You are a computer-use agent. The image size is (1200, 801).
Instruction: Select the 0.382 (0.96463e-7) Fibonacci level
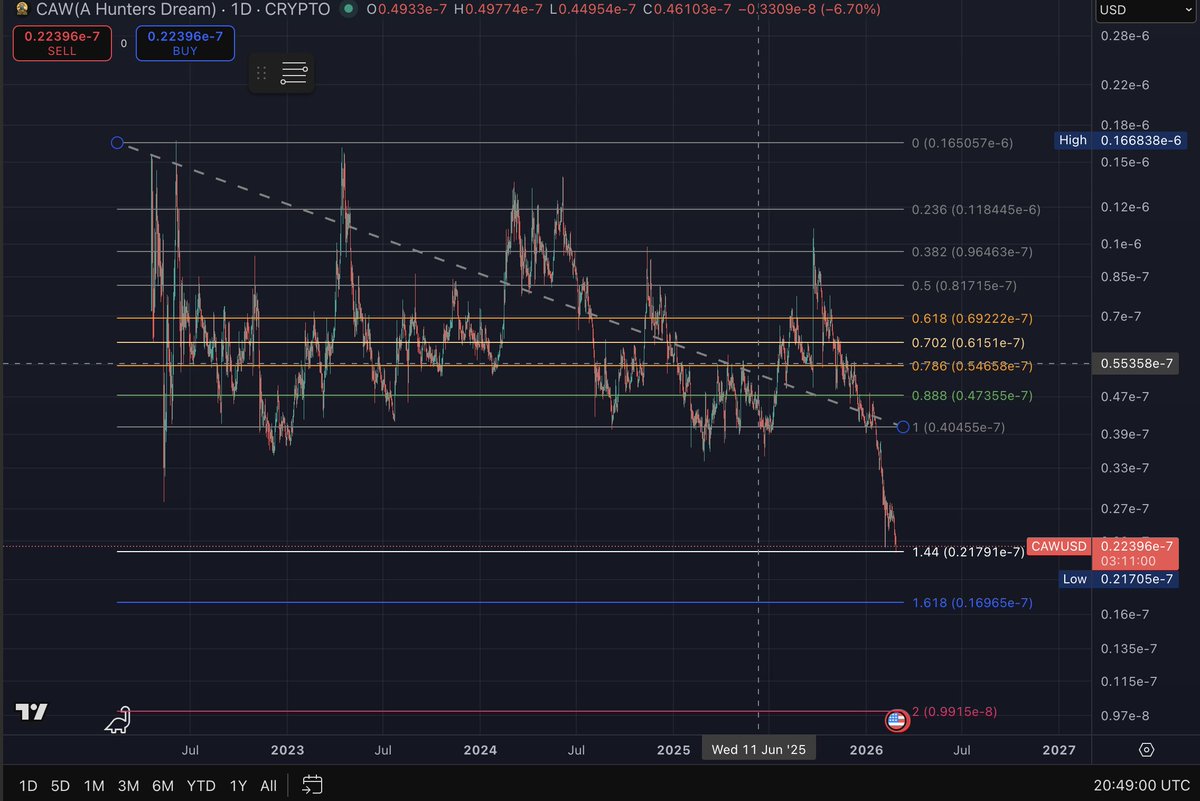tap(972, 252)
